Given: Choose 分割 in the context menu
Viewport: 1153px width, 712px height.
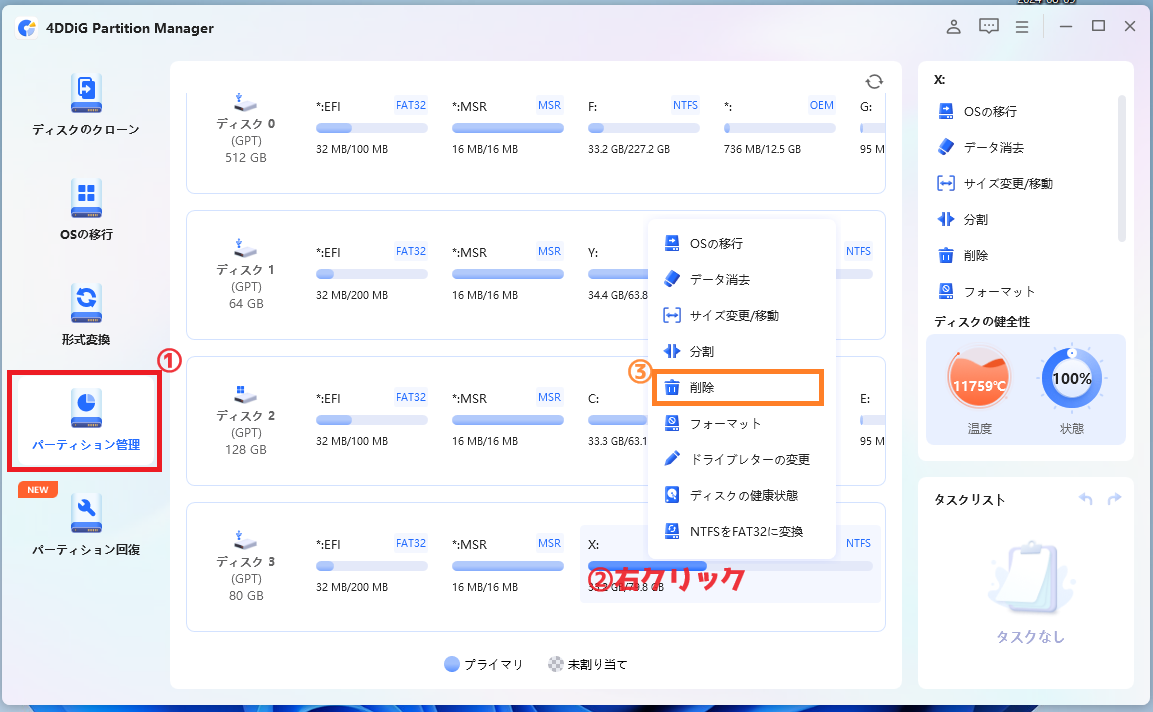Looking at the screenshot, I should [741, 352].
